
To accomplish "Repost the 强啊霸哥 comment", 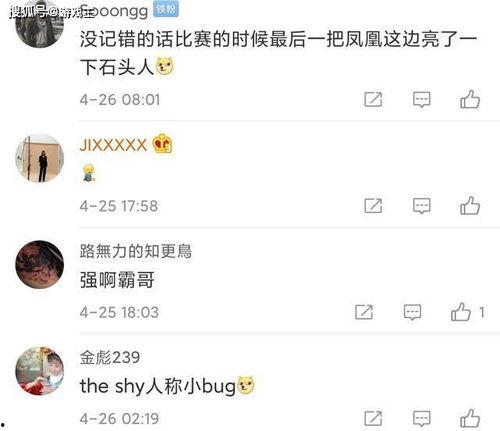I will tap(364, 312).
